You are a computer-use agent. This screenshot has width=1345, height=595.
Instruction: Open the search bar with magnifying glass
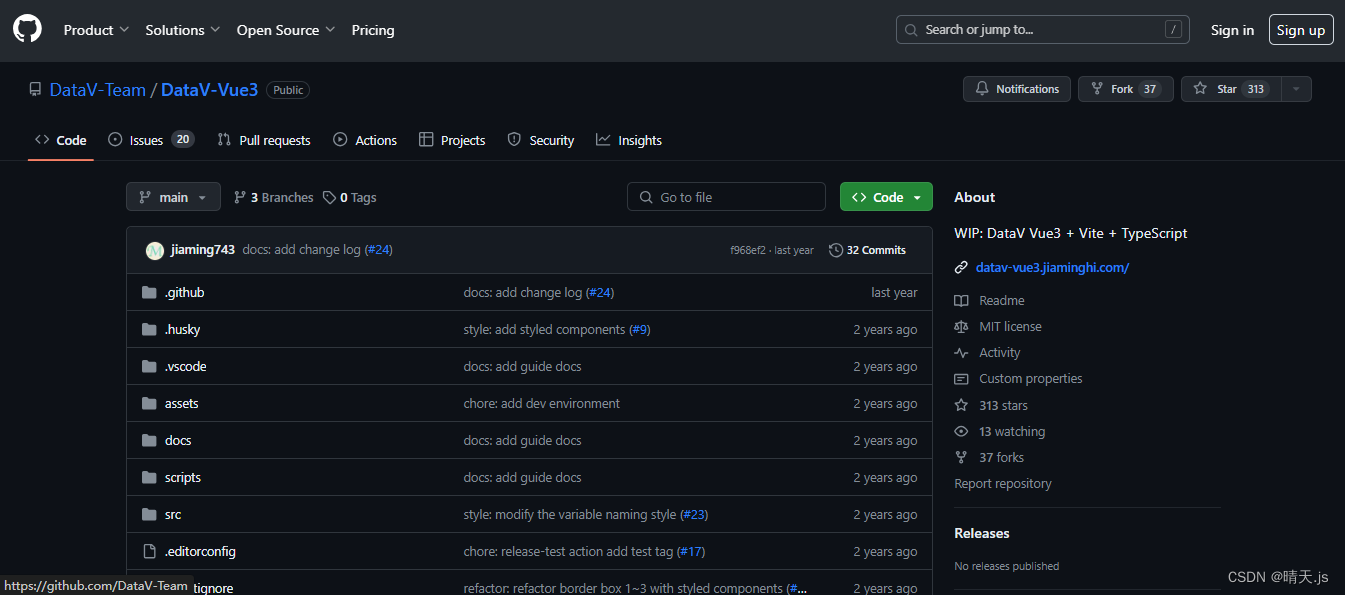coord(911,30)
